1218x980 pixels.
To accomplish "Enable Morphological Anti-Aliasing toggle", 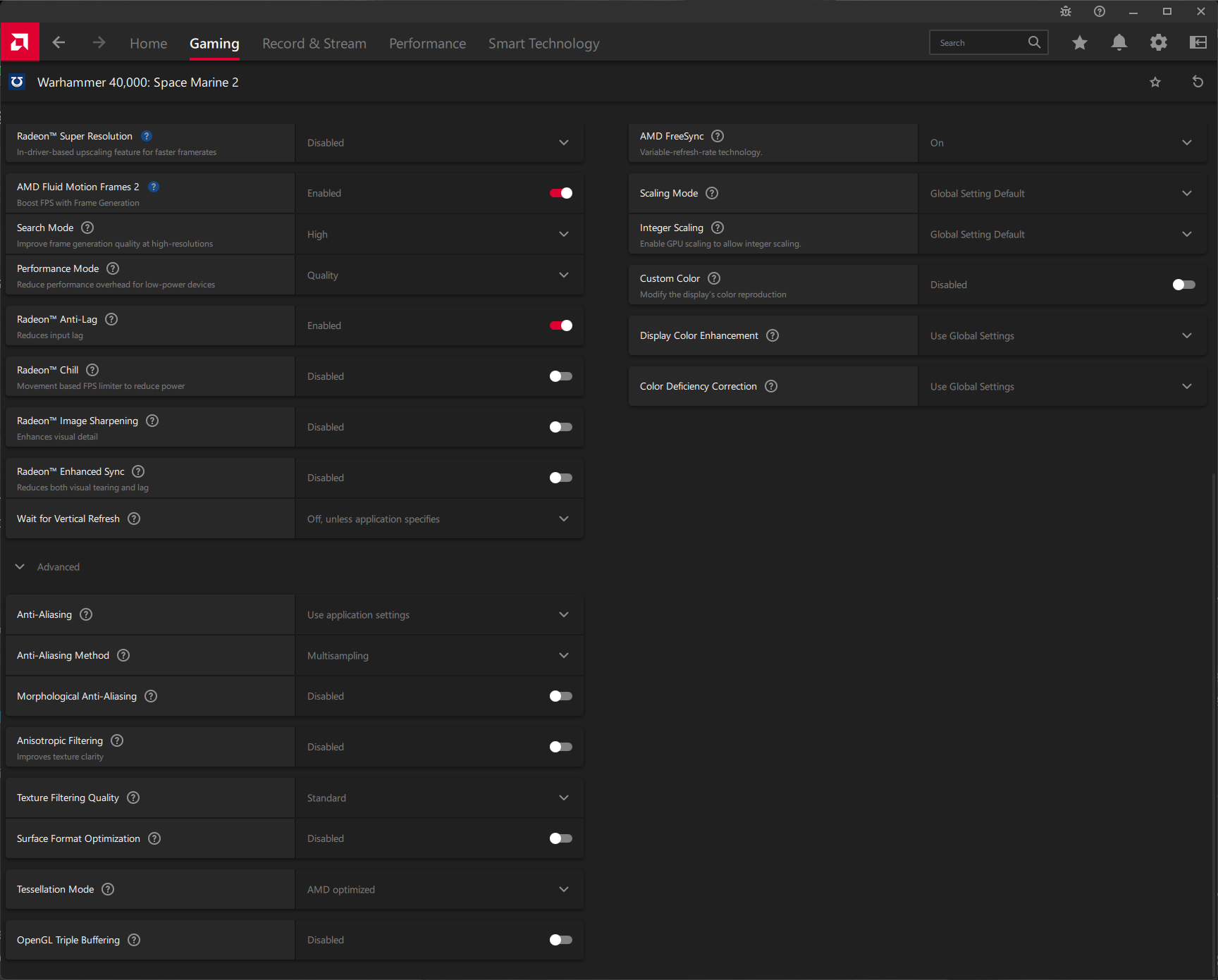I will click(561, 696).
